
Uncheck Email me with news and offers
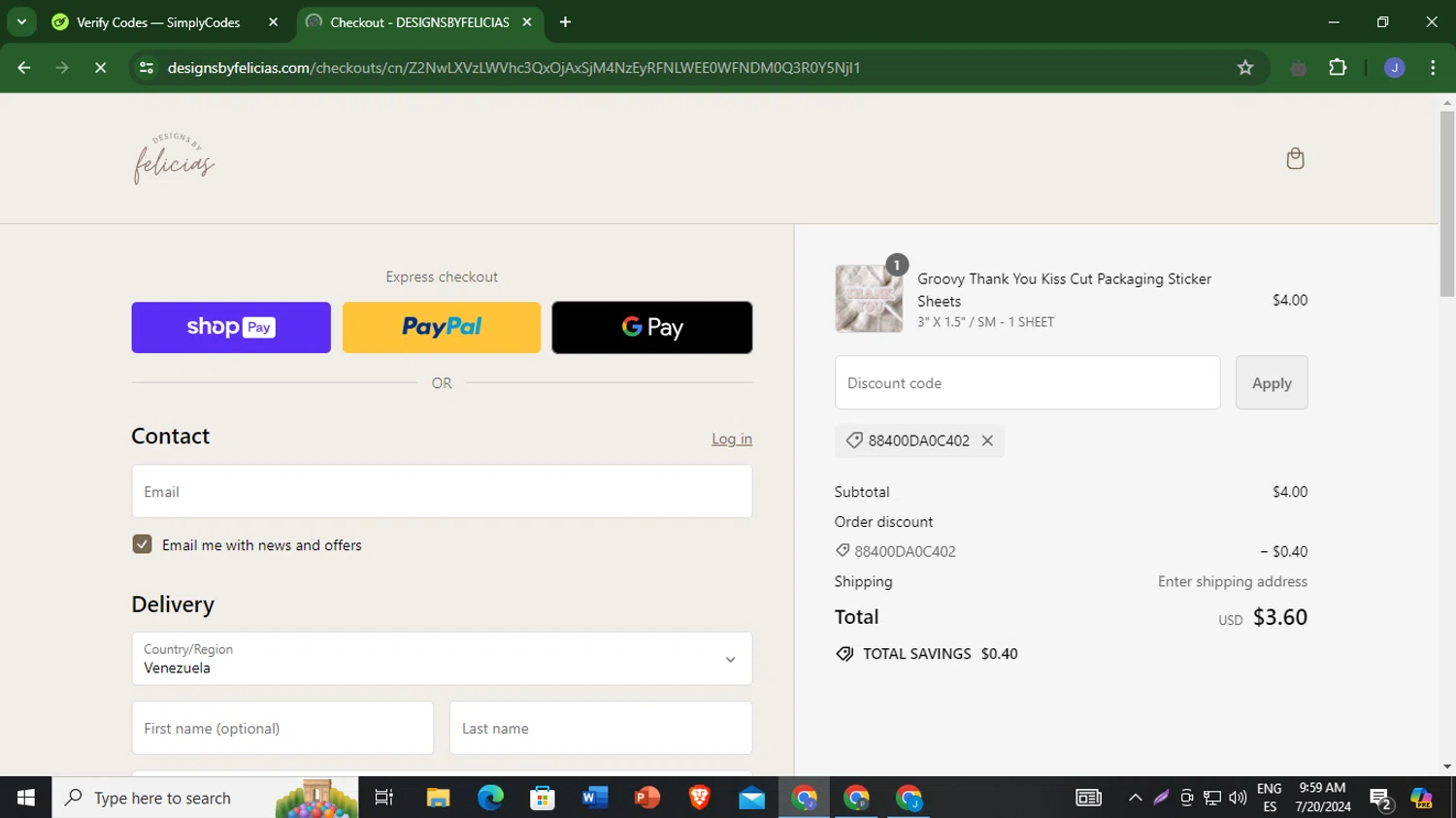(x=142, y=544)
